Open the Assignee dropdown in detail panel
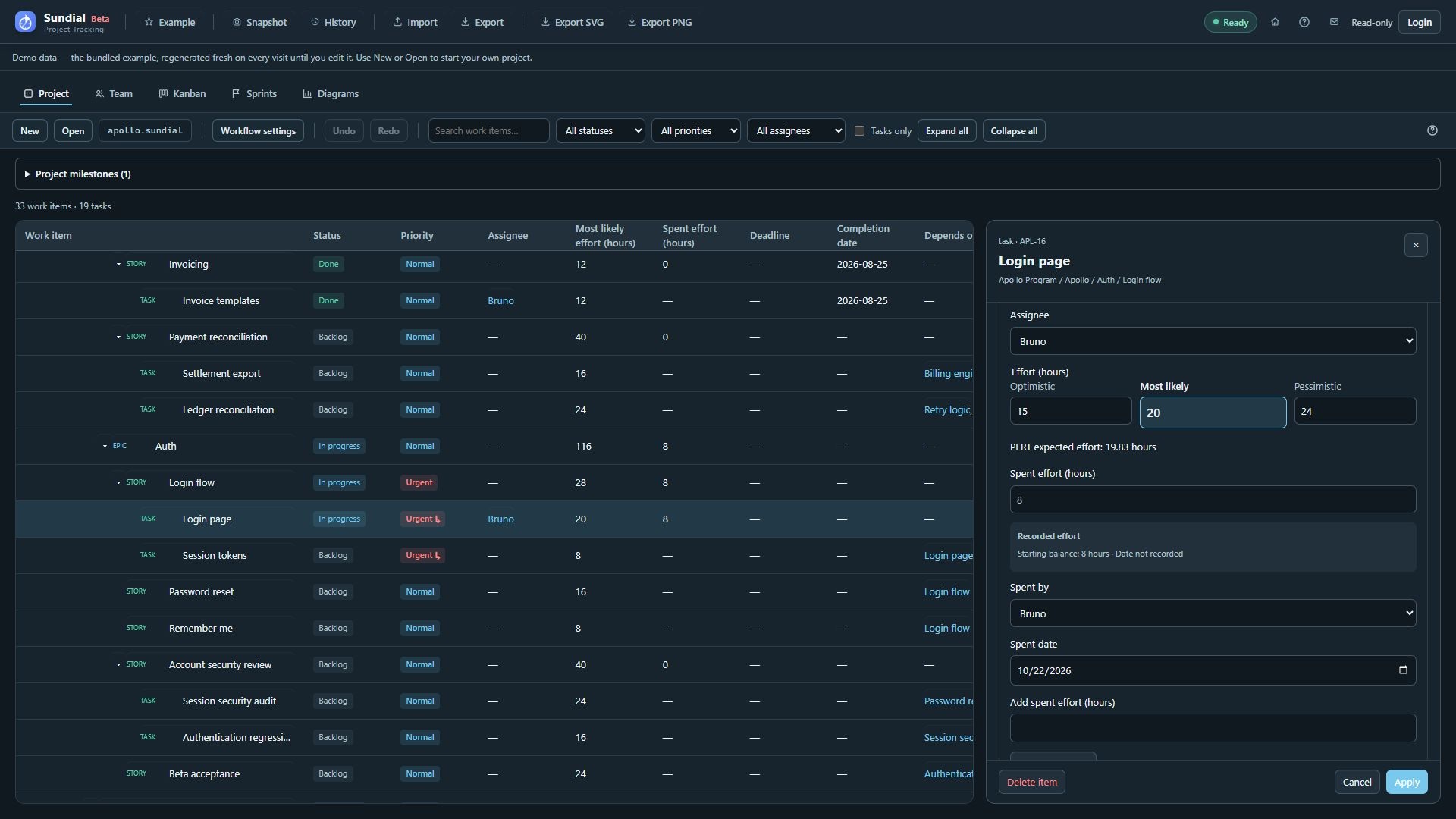This screenshot has width=1456, height=819. tap(1213, 341)
